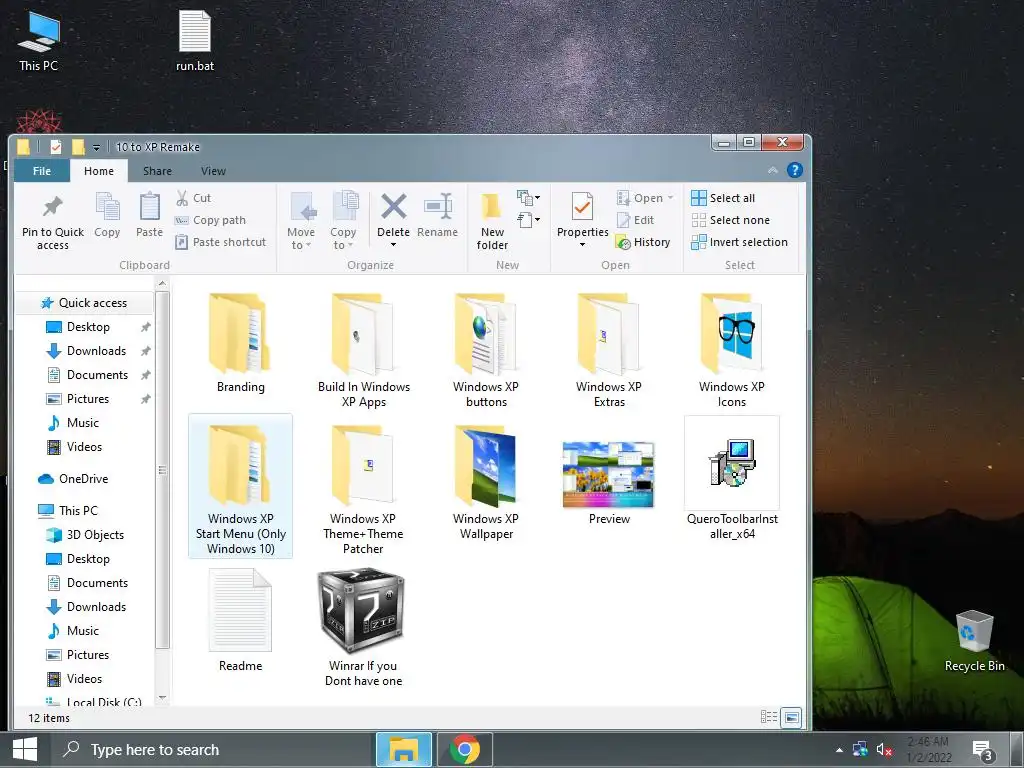Switch to the Share ribbon tab
This screenshot has width=1024, height=768.
point(157,171)
